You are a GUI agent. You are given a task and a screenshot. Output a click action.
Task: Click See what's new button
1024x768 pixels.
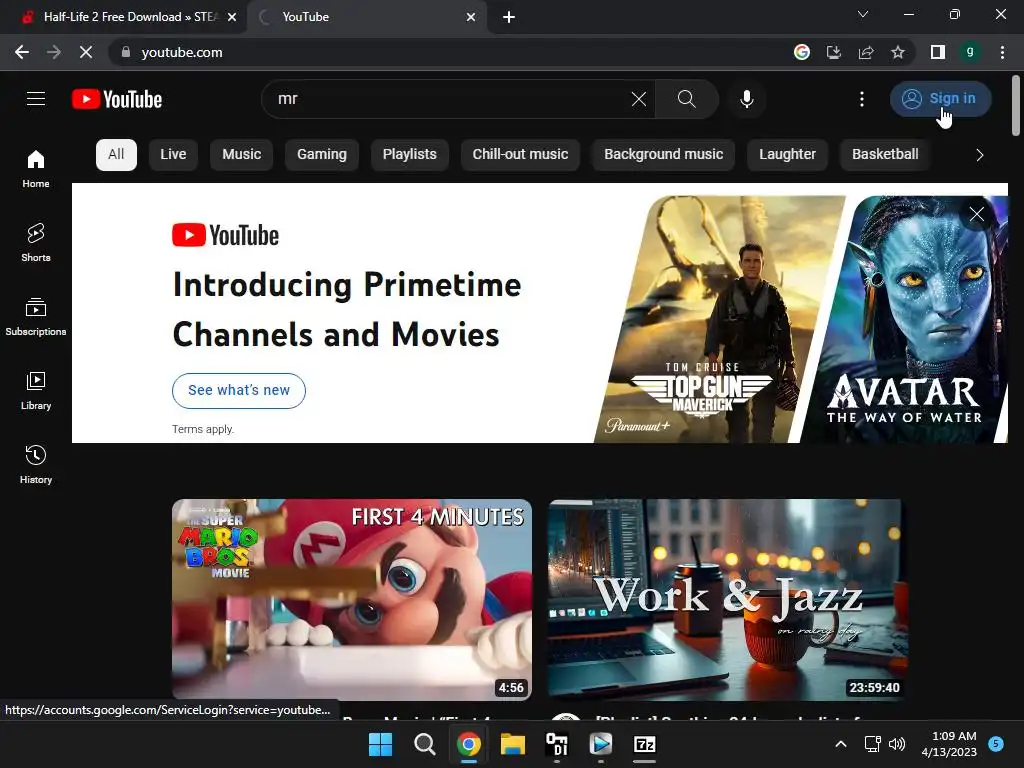pyautogui.click(x=239, y=391)
